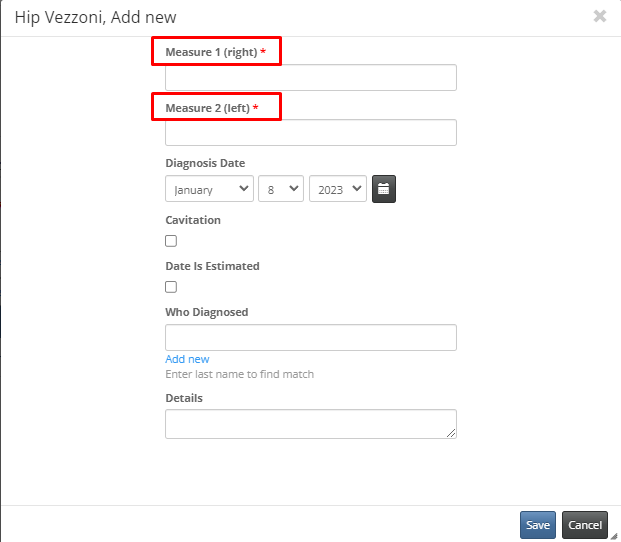This screenshot has width=621, height=542.
Task: Click into the Who Diagnosed field
Action: point(311,338)
